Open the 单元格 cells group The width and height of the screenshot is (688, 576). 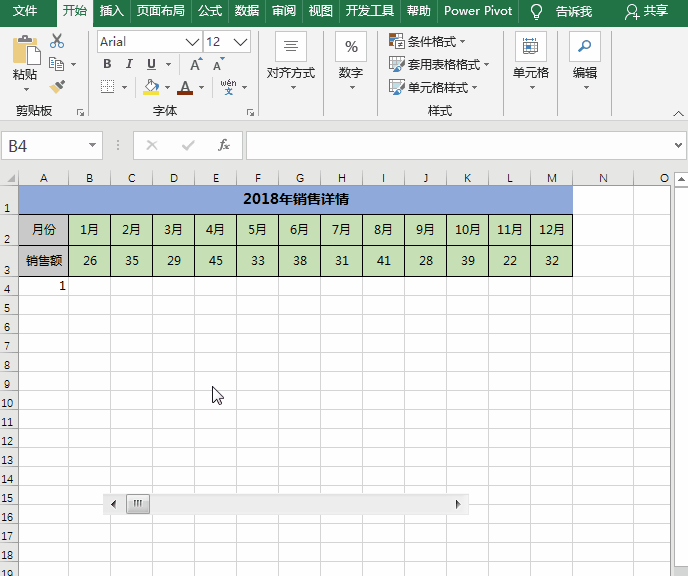coord(531,61)
